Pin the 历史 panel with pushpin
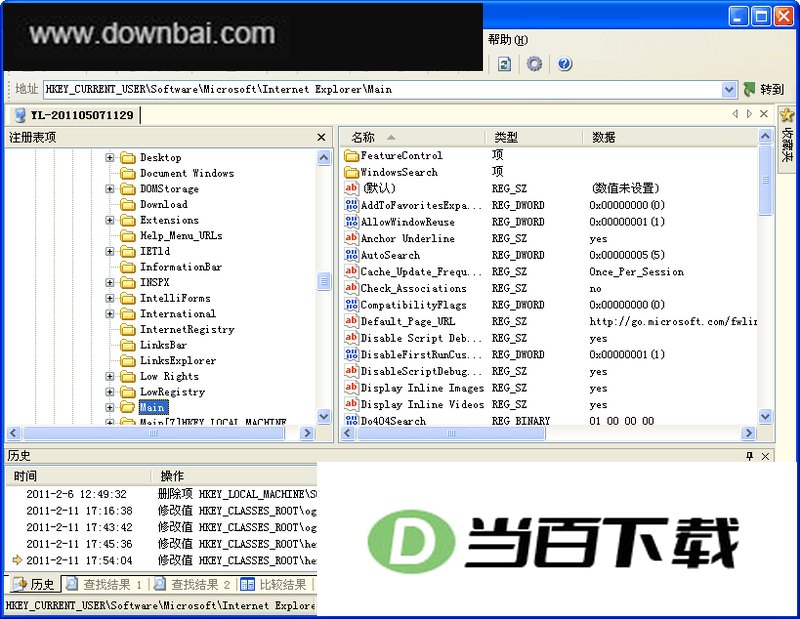This screenshot has width=800, height=619. [x=749, y=456]
